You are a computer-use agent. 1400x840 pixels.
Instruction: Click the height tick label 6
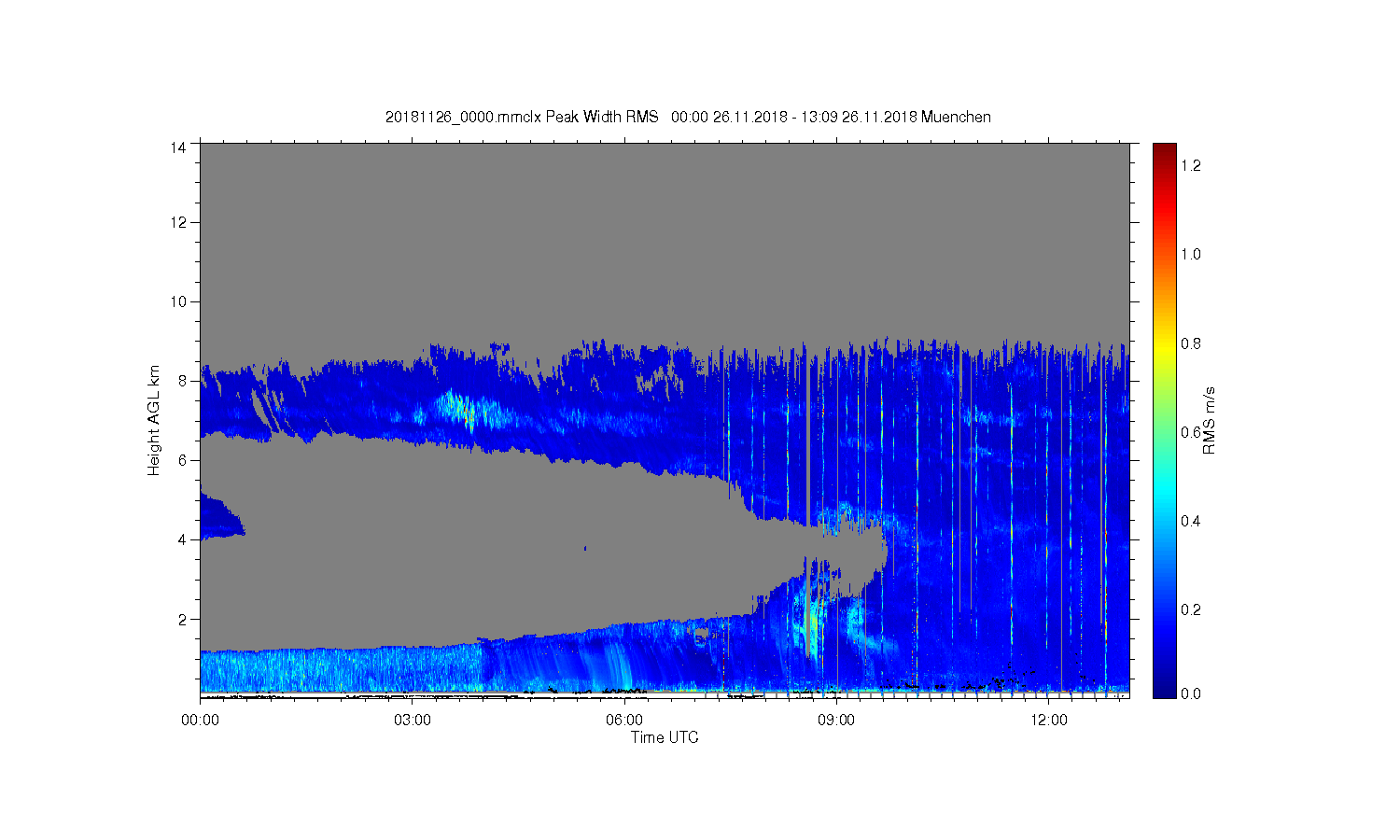pos(183,460)
